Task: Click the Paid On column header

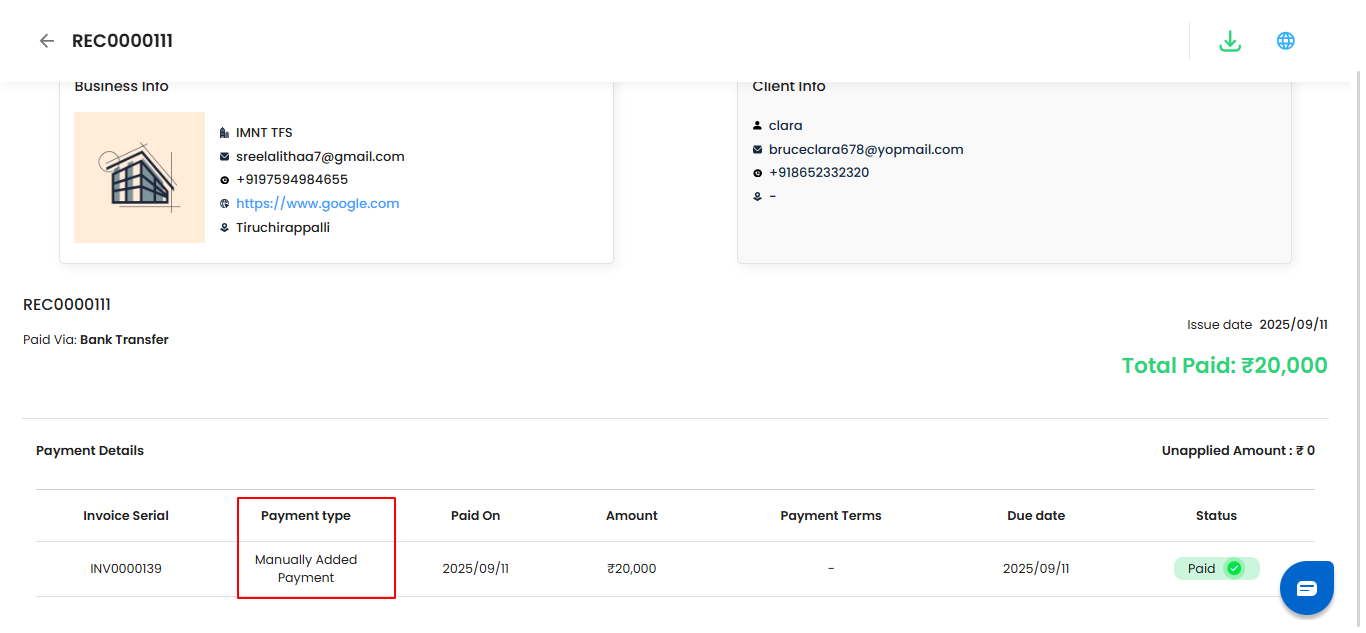Action: click(476, 516)
